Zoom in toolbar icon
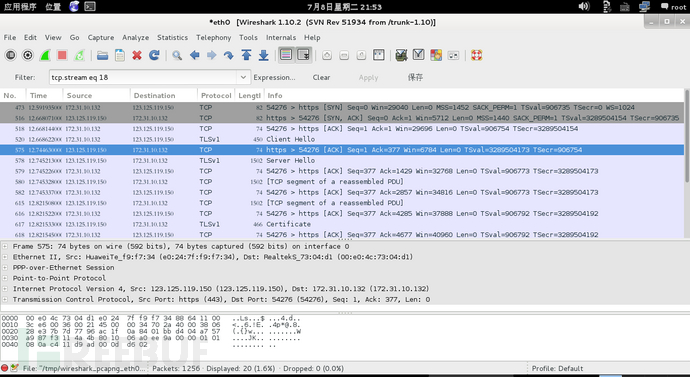 [327, 55]
